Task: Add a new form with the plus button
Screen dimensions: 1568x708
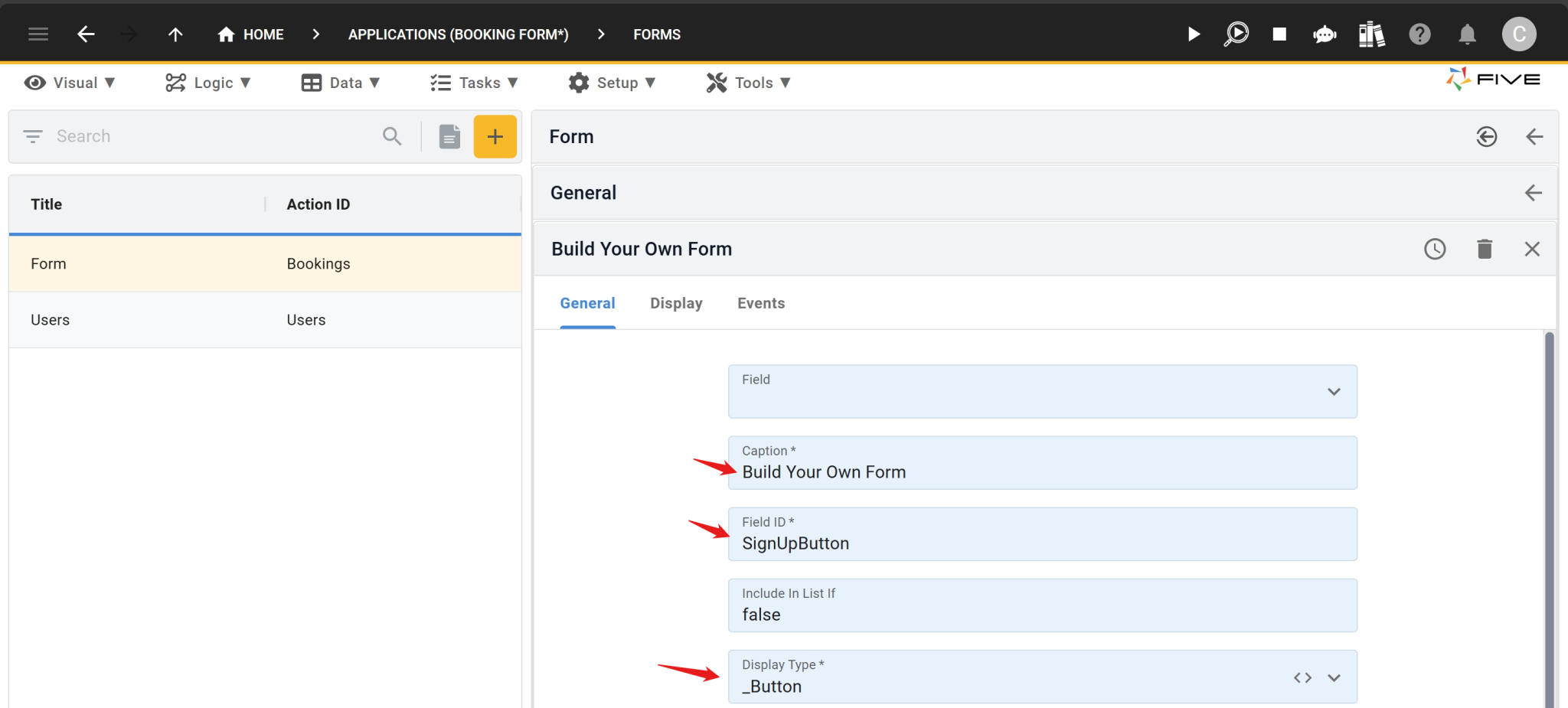Action: (495, 136)
